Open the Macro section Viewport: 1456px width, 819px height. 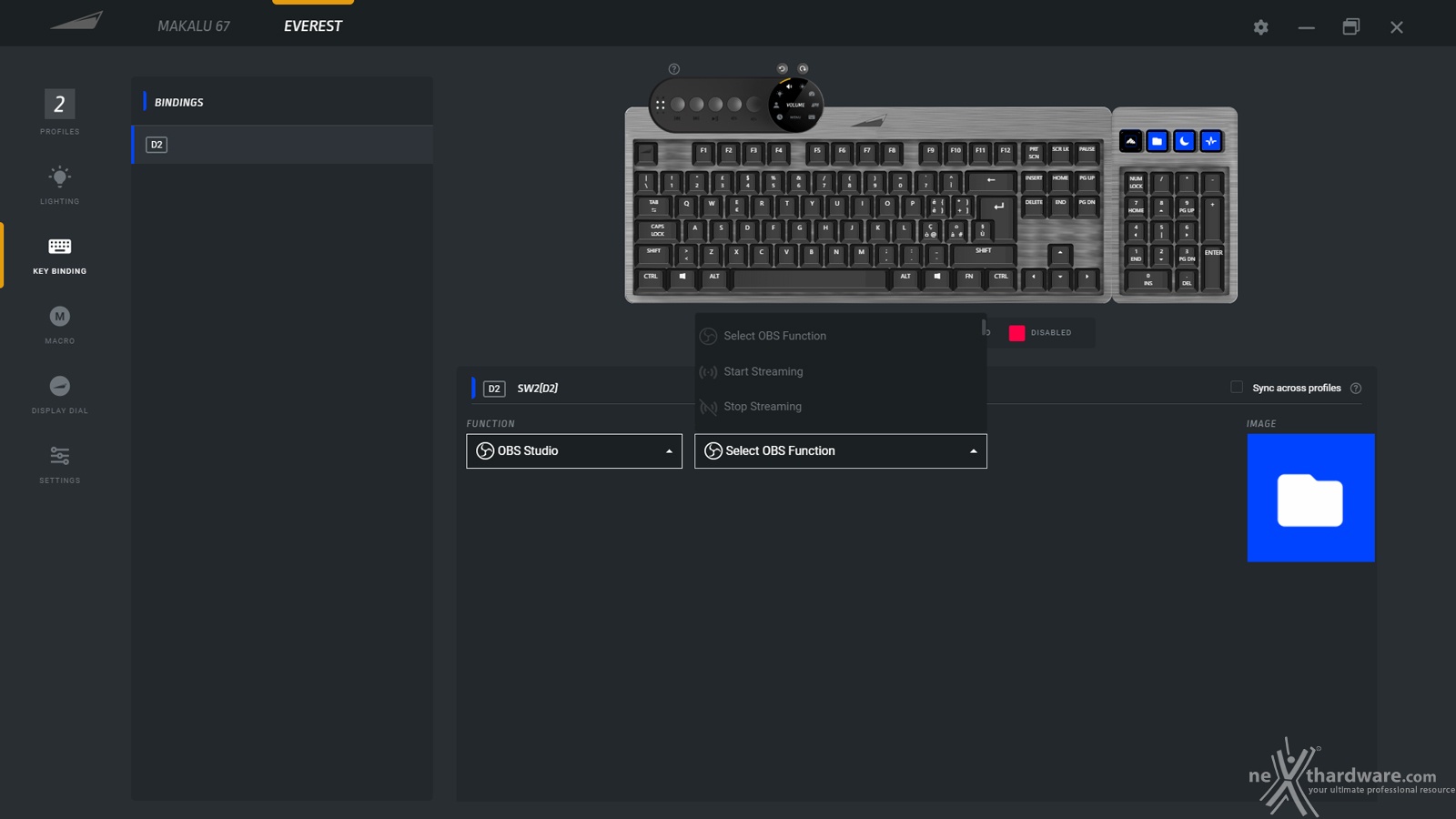click(x=59, y=325)
